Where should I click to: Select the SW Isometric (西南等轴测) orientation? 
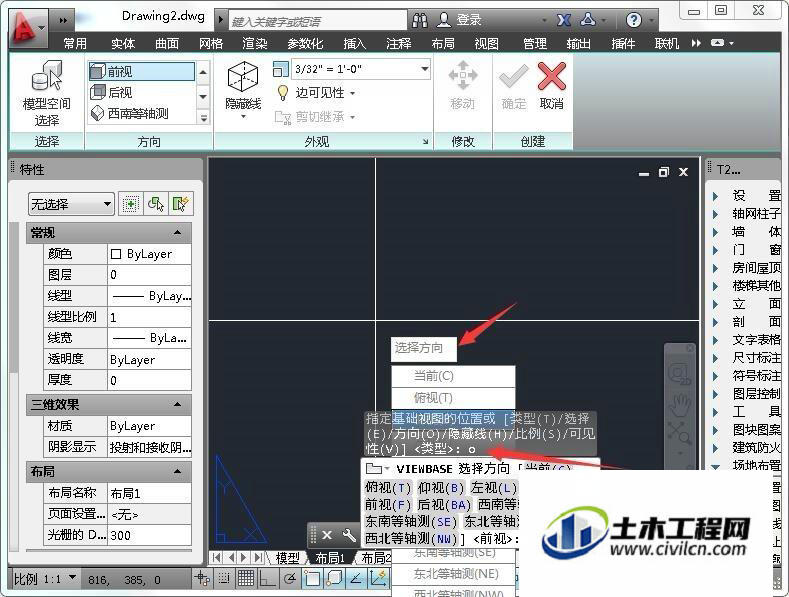pos(142,113)
